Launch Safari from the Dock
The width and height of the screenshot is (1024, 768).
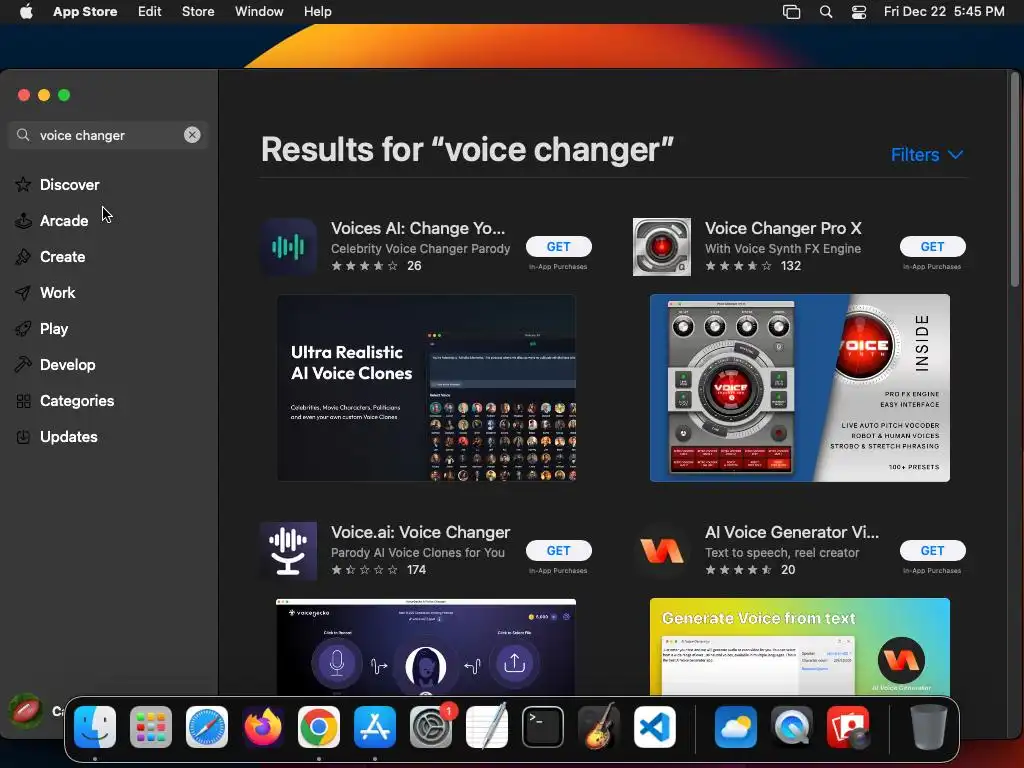(x=207, y=727)
